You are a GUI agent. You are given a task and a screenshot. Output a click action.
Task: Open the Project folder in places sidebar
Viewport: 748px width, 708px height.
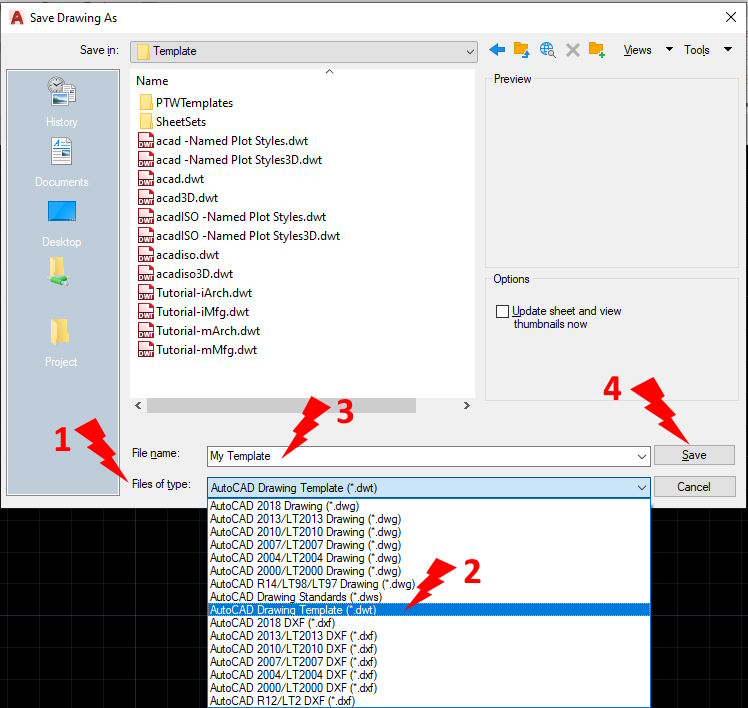point(61,342)
